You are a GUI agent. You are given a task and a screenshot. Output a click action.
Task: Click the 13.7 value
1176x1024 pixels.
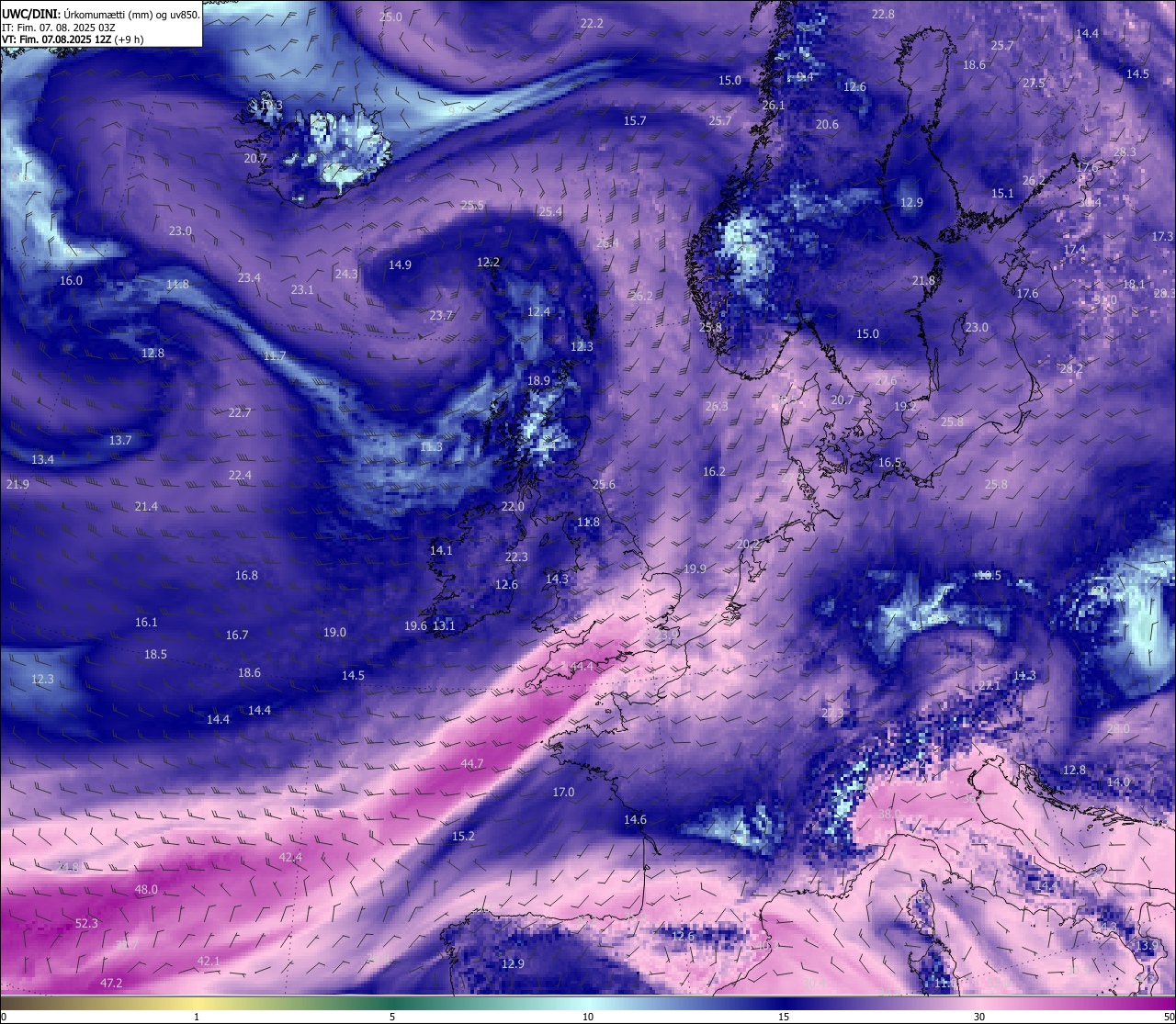[x=120, y=441]
